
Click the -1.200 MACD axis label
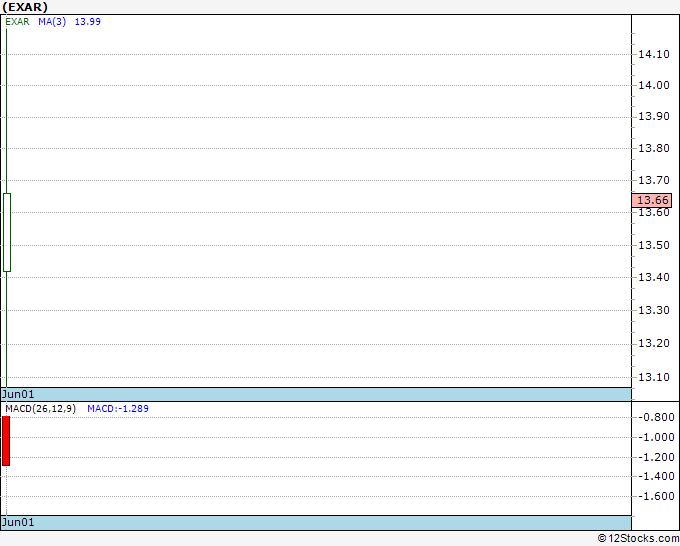click(x=656, y=457)
